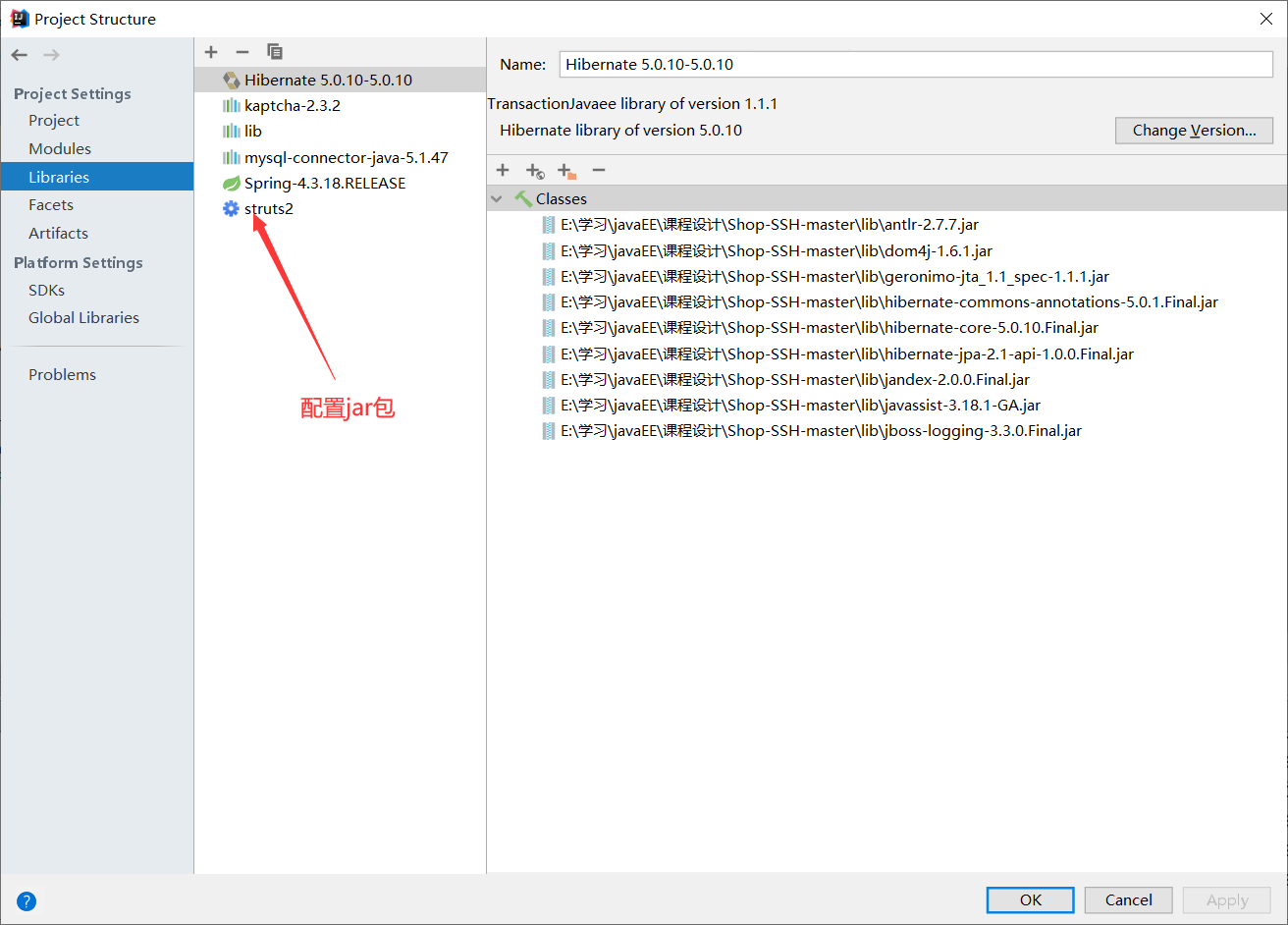Click the Platform Settings heading

click(x=79, y=262)
